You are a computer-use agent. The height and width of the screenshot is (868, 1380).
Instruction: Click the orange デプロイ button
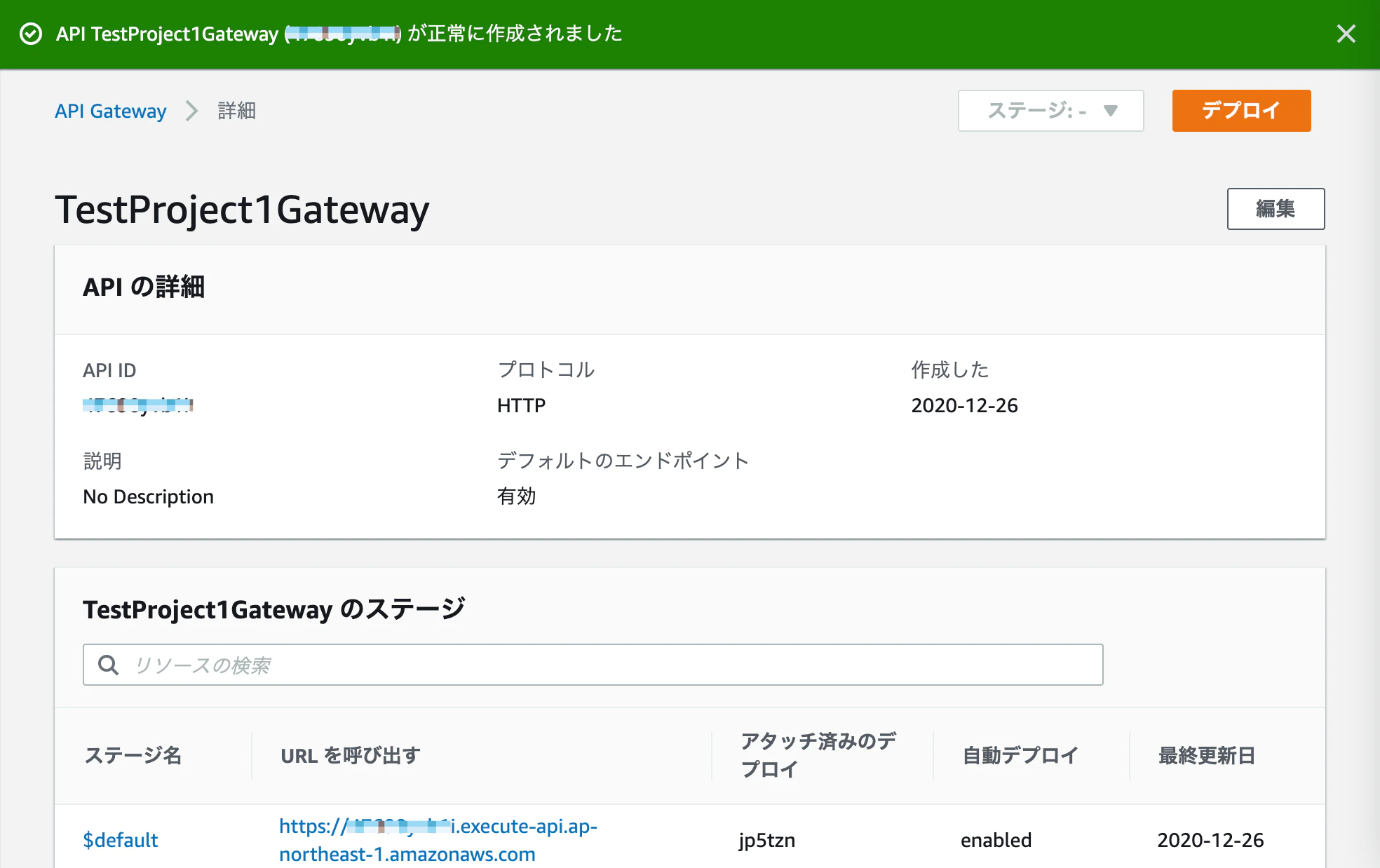[1241, 111]
